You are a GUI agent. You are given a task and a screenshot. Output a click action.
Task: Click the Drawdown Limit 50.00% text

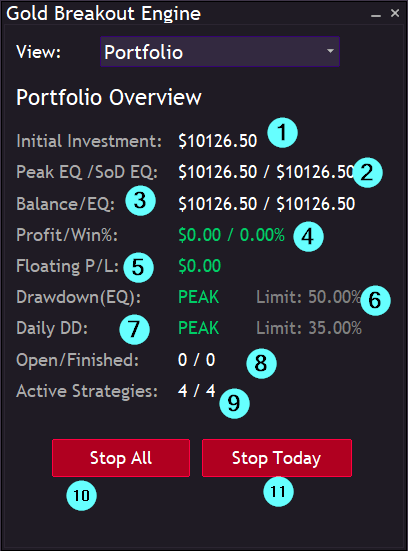(x=309, y=297)
